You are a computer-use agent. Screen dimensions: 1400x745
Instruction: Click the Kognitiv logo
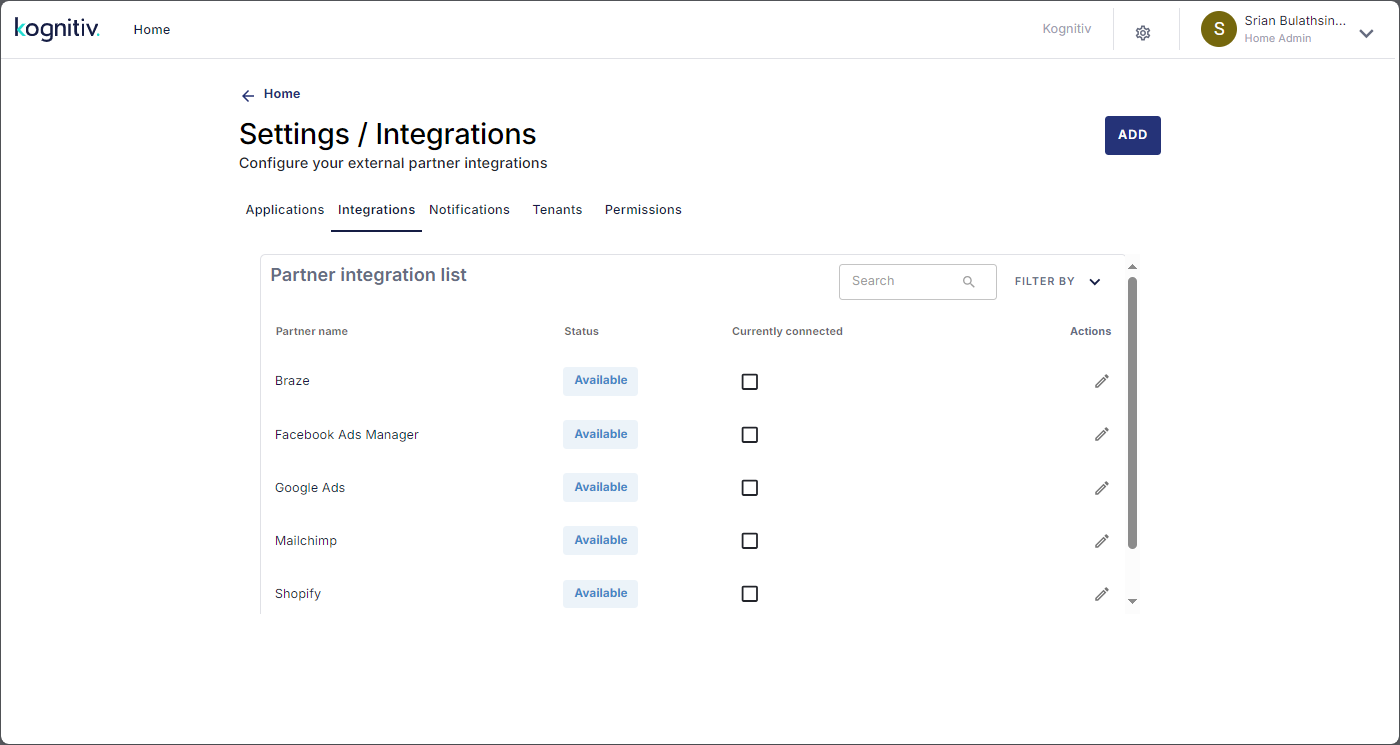[x=57, y=29]
